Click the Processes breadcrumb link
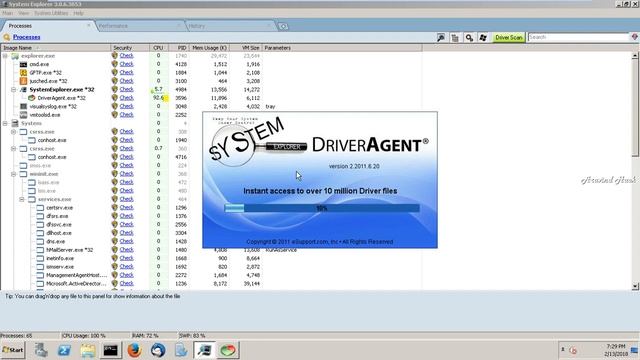Screen dimensions: 640x360 tap(27, 37)
